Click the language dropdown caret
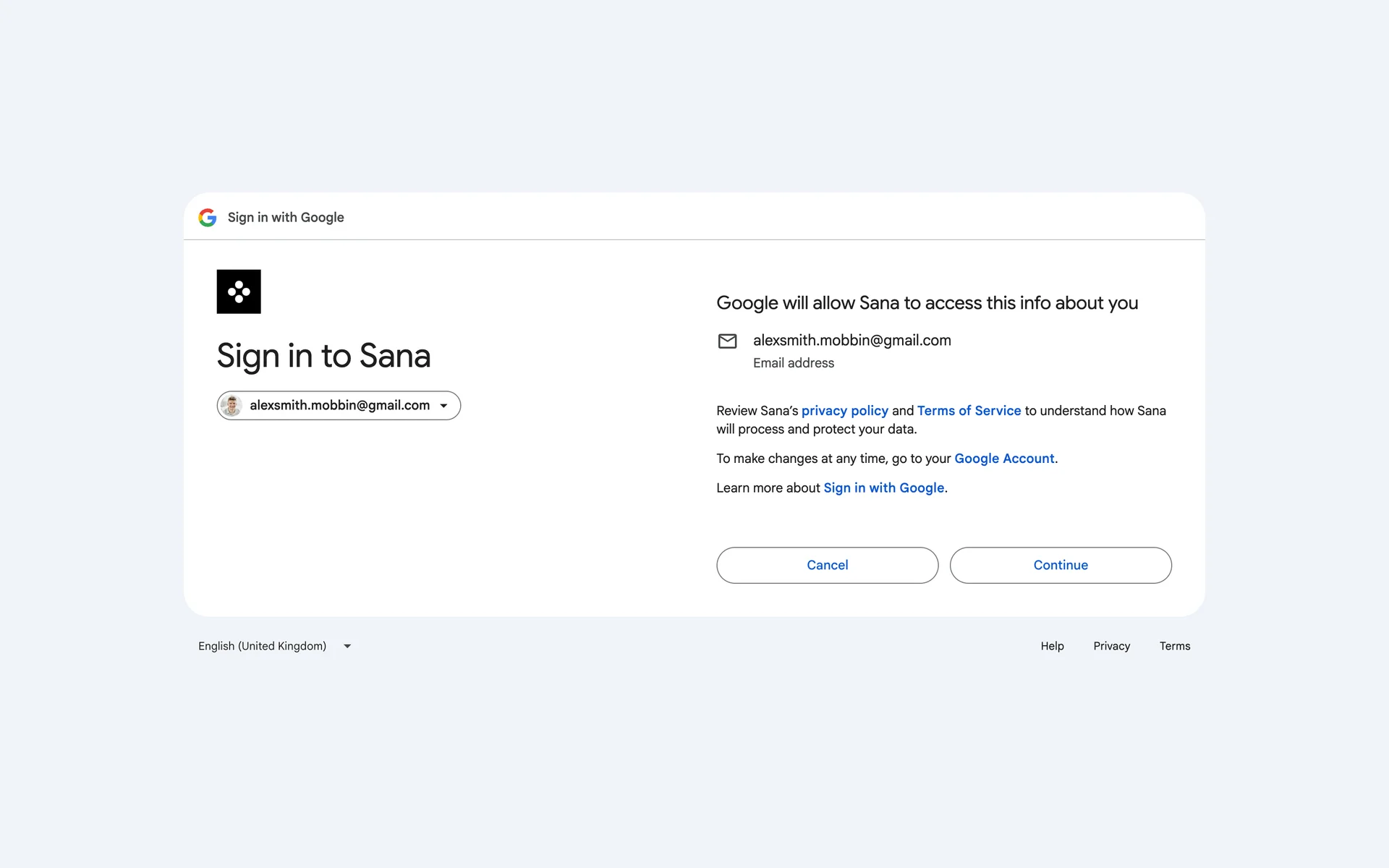Image resolution: width=1389 pixels, height=868 pixels. 347,646
